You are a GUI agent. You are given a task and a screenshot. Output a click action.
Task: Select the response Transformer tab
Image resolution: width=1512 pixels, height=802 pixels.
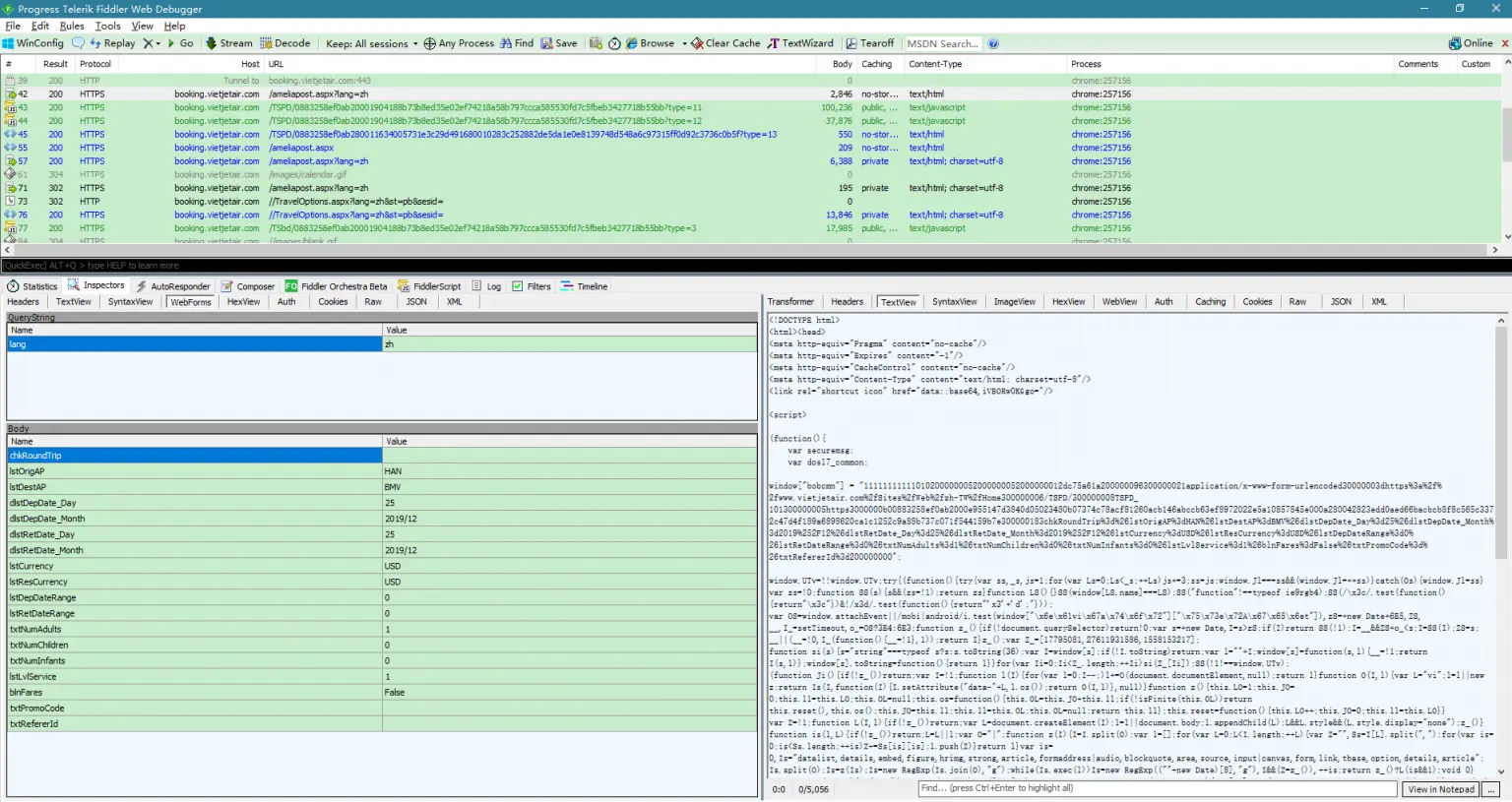tap(790, 302)
